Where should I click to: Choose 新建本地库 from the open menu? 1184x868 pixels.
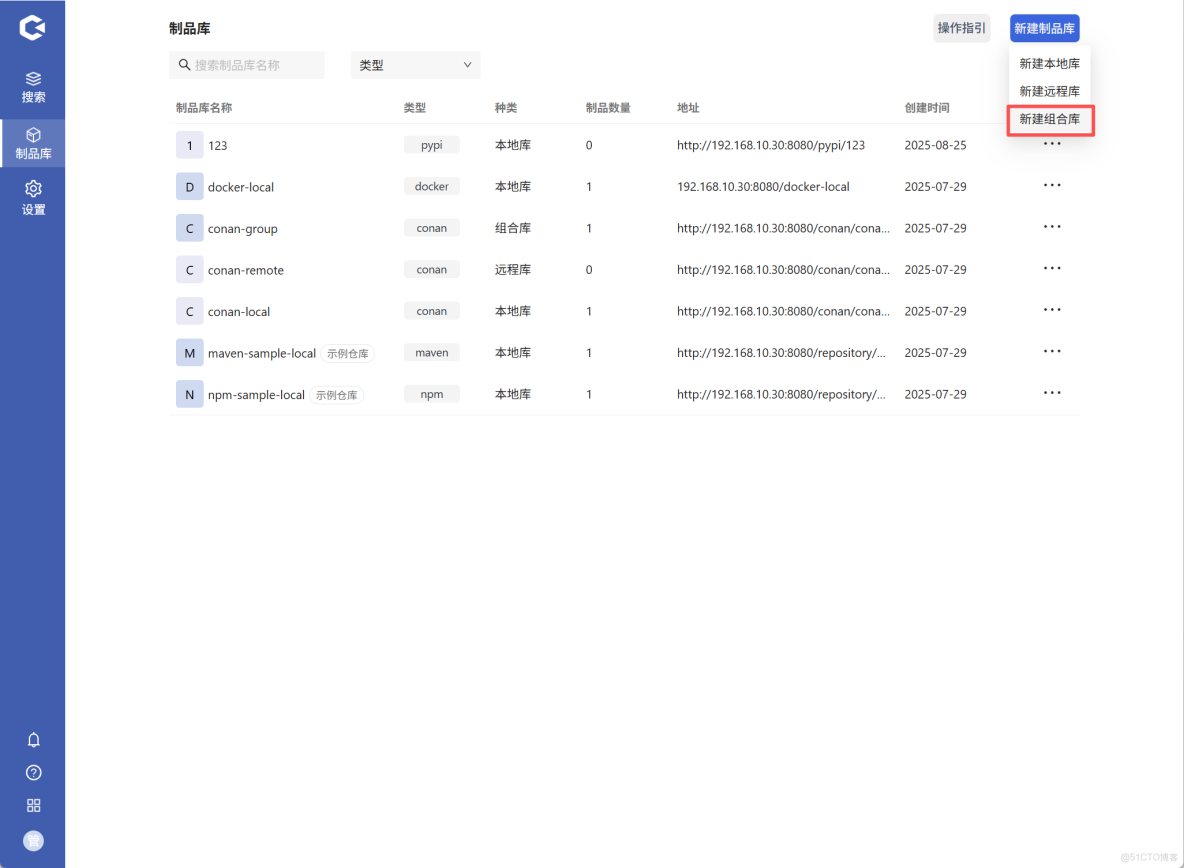[1049, 63]
